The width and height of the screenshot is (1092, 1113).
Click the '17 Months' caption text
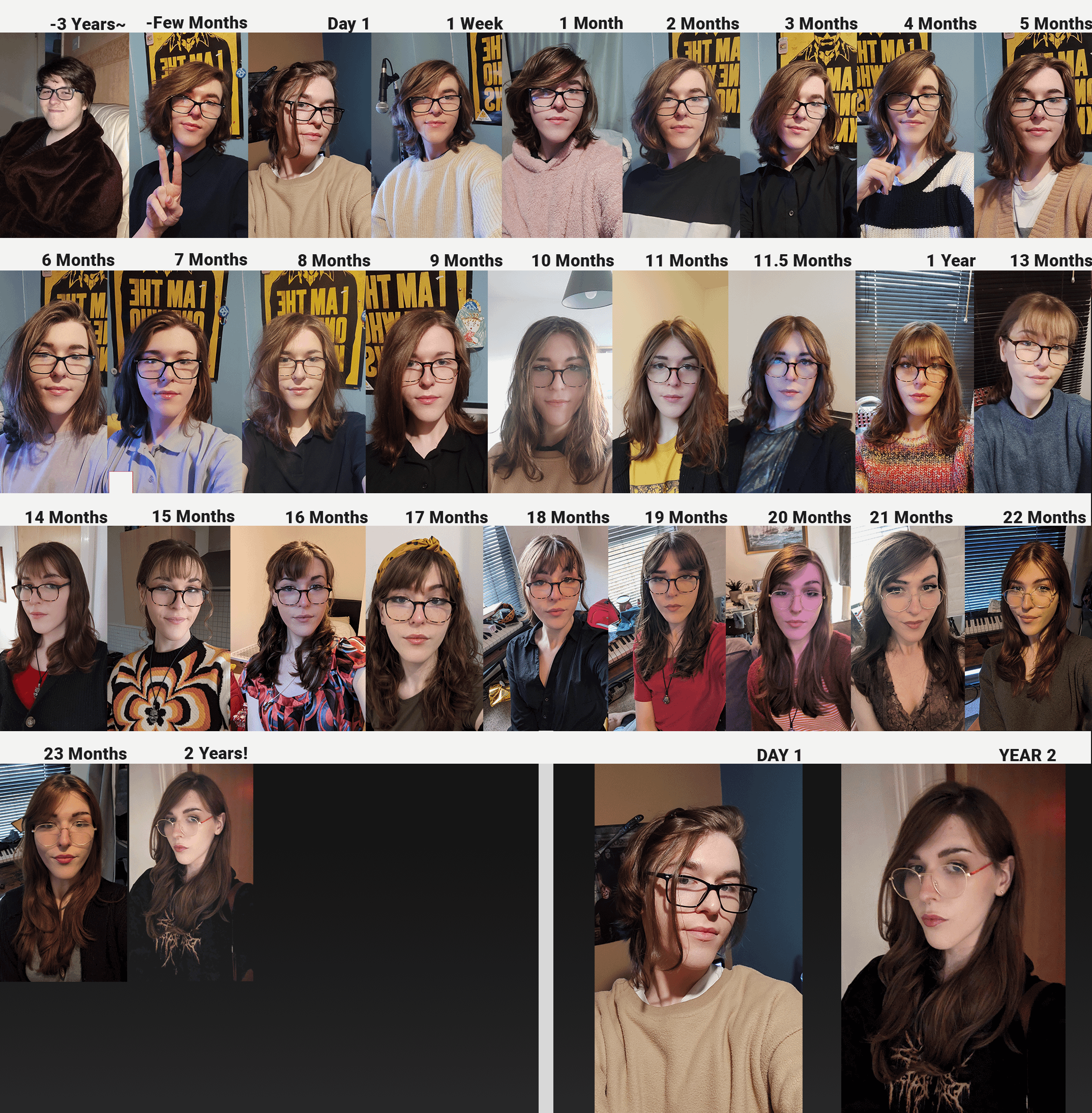[446, 517]
